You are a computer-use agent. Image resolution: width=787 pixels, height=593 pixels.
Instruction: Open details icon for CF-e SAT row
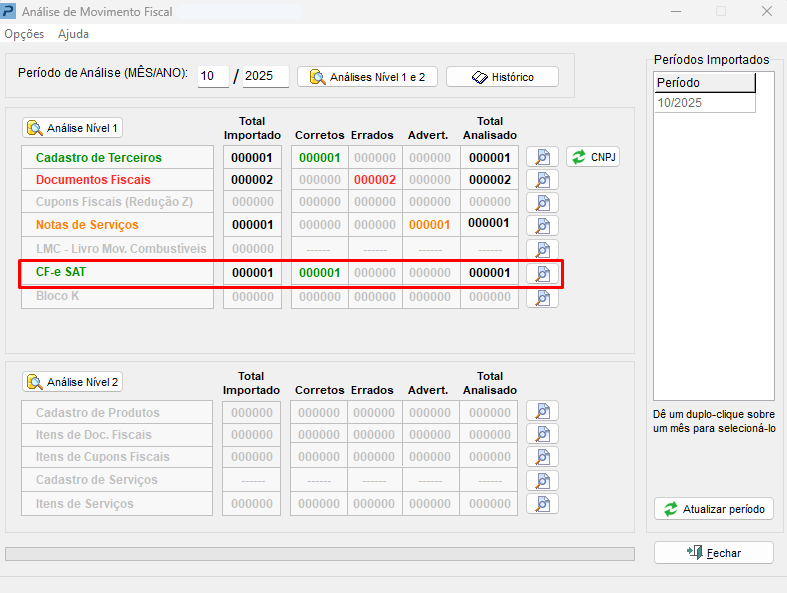click(x=542, y=273)
